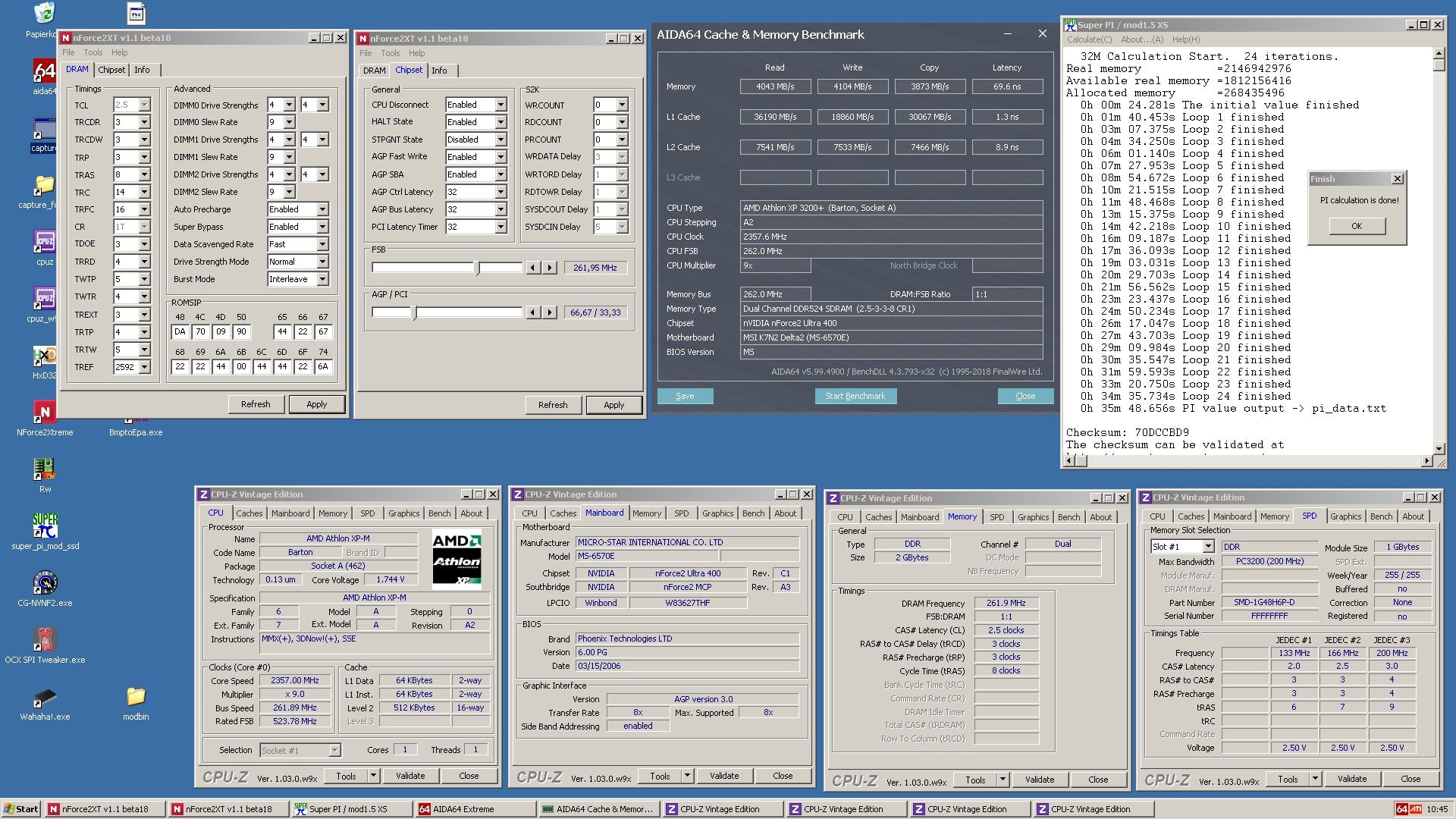
Task: Switch to AIDA64 Extreme taskbar item
Action: coord(477,809)
